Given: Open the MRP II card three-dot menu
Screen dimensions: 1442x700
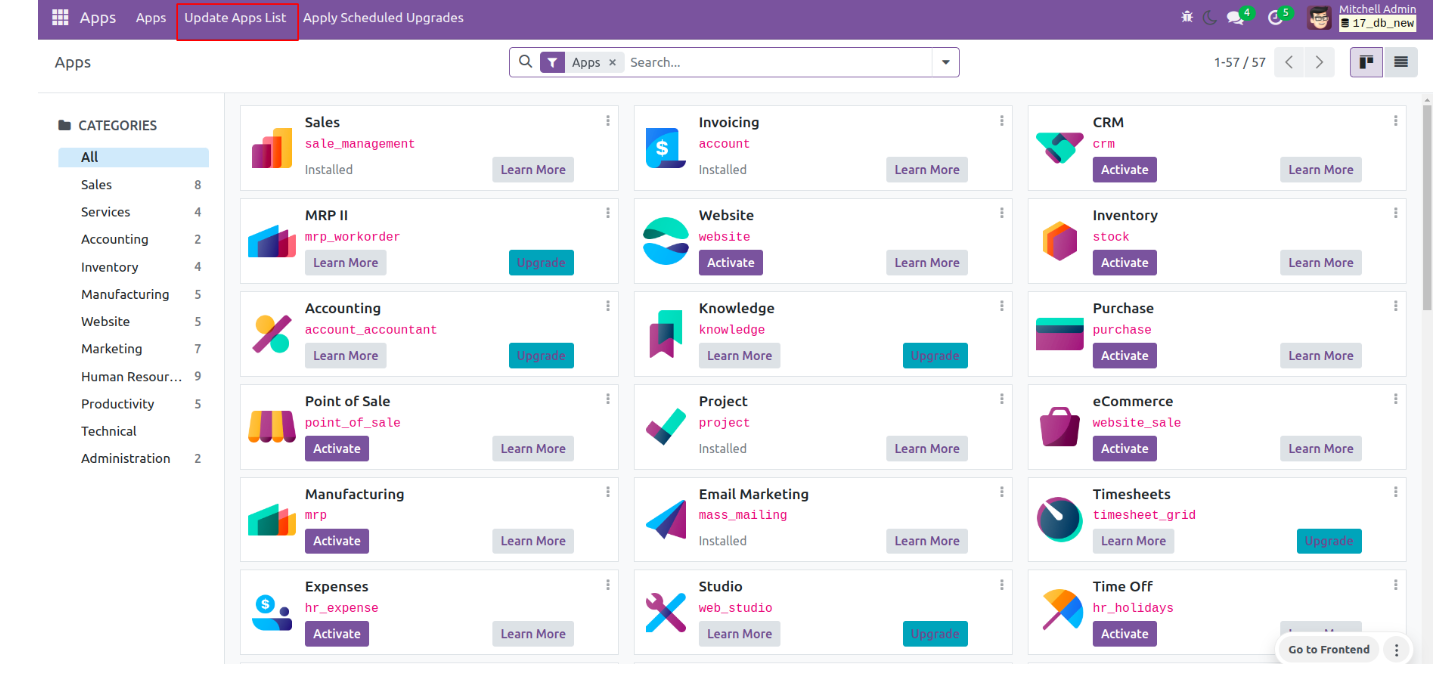Looking at the screenshot, I should pos(608,213).
